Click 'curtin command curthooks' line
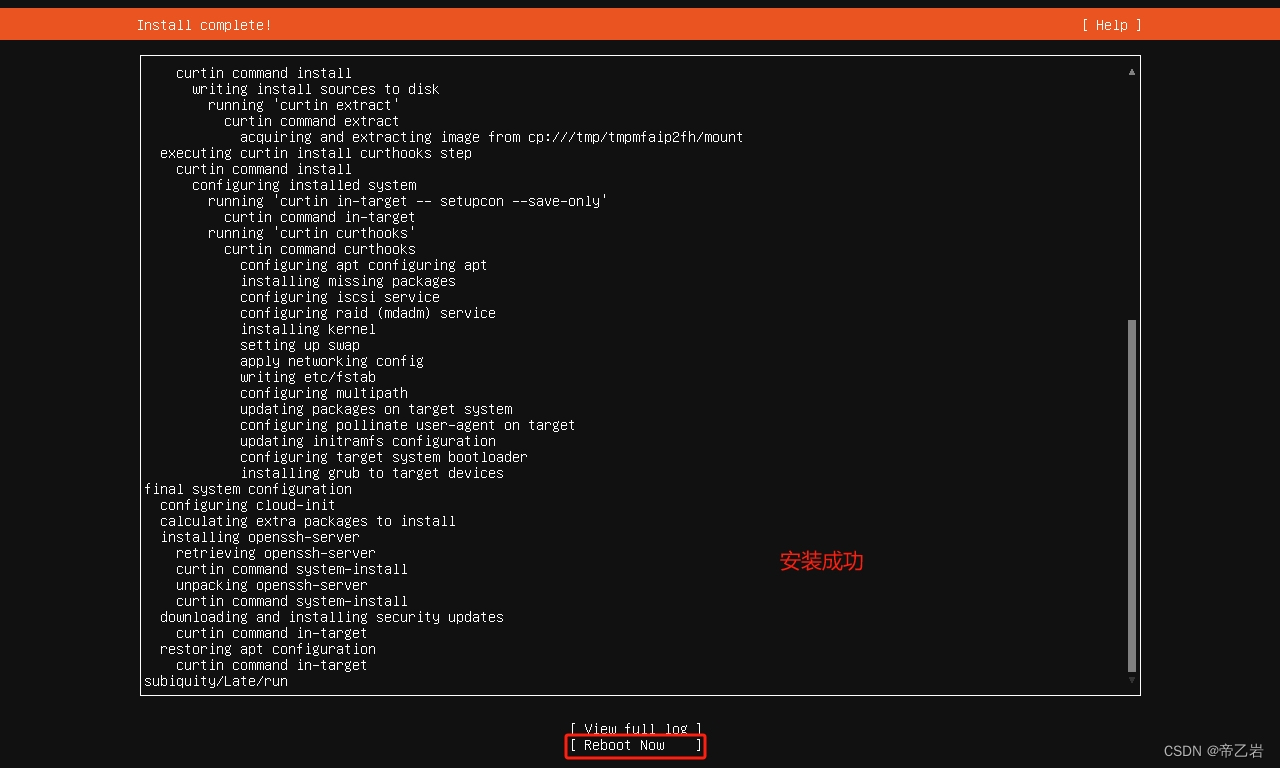 [x=320, y=249]
